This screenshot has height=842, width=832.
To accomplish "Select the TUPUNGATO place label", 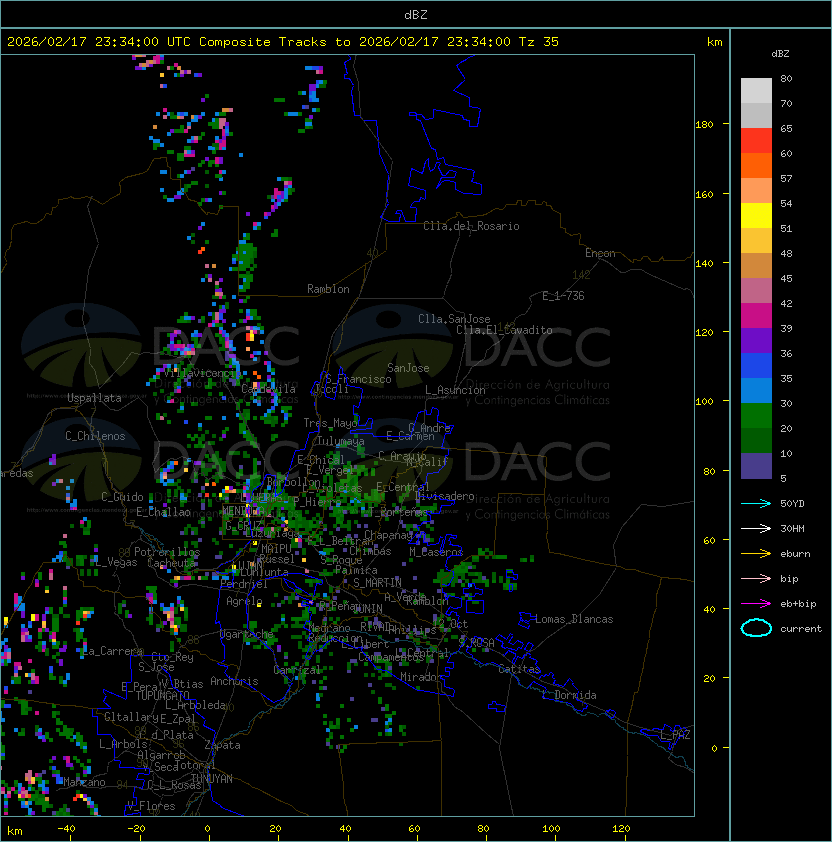I will [162, 696].
